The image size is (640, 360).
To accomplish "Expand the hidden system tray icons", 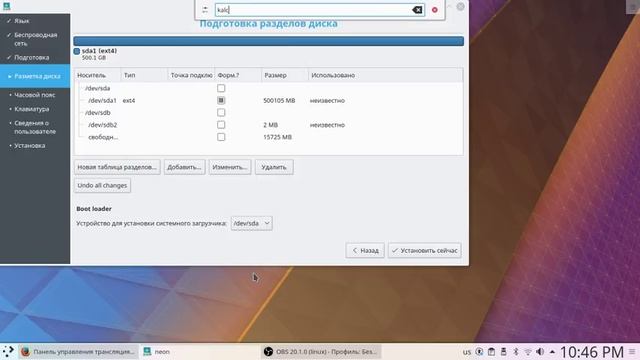I will [552, 351].
